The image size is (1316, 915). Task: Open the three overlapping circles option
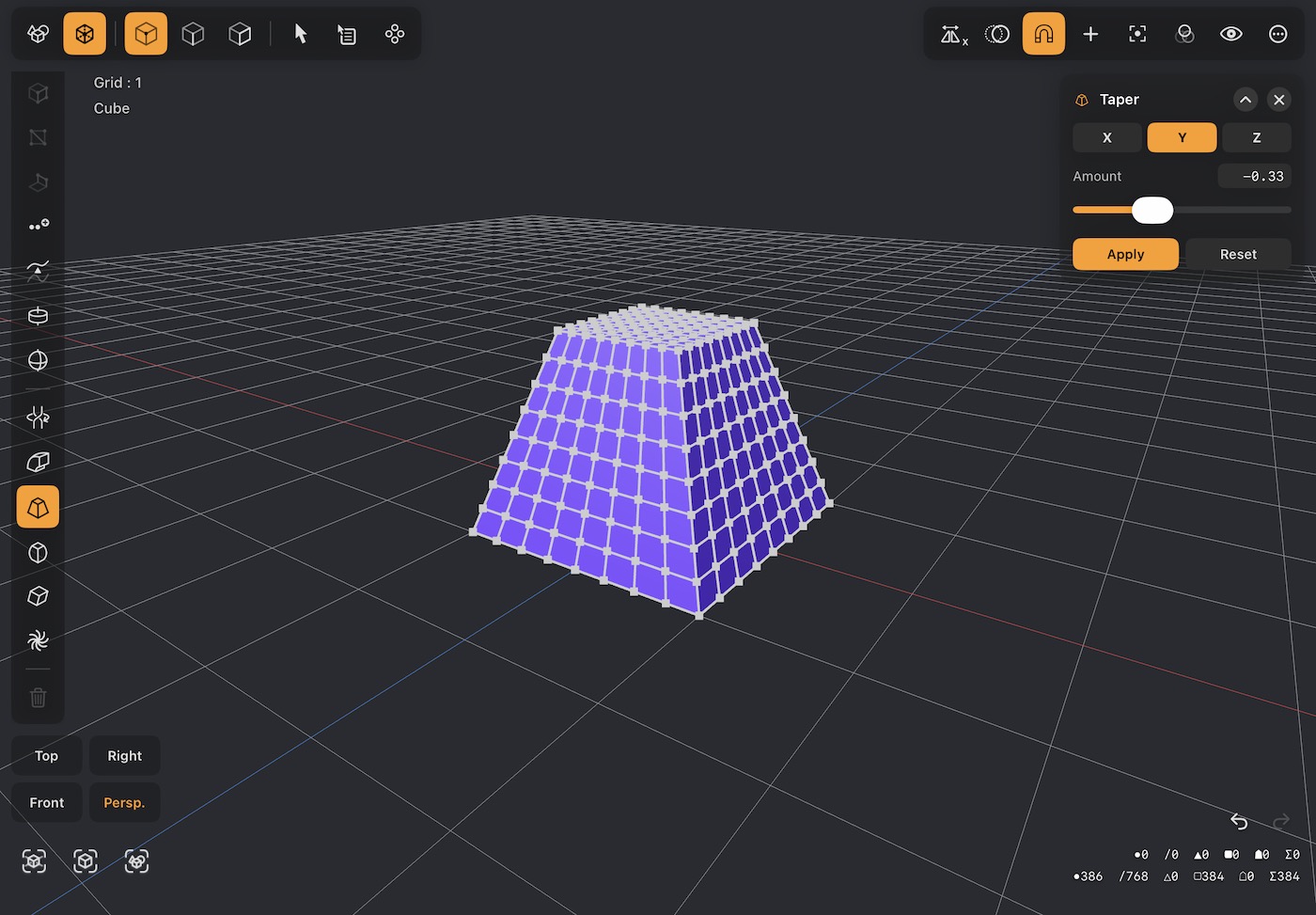pos(1184,34)
